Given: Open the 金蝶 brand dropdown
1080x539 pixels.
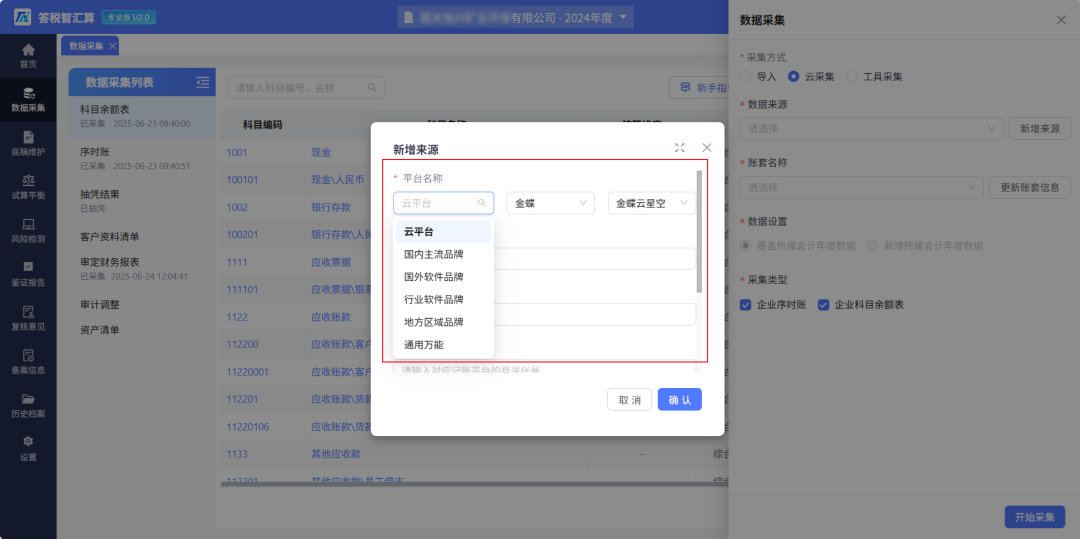Looking at the screenshot, I should pos(550,203).
